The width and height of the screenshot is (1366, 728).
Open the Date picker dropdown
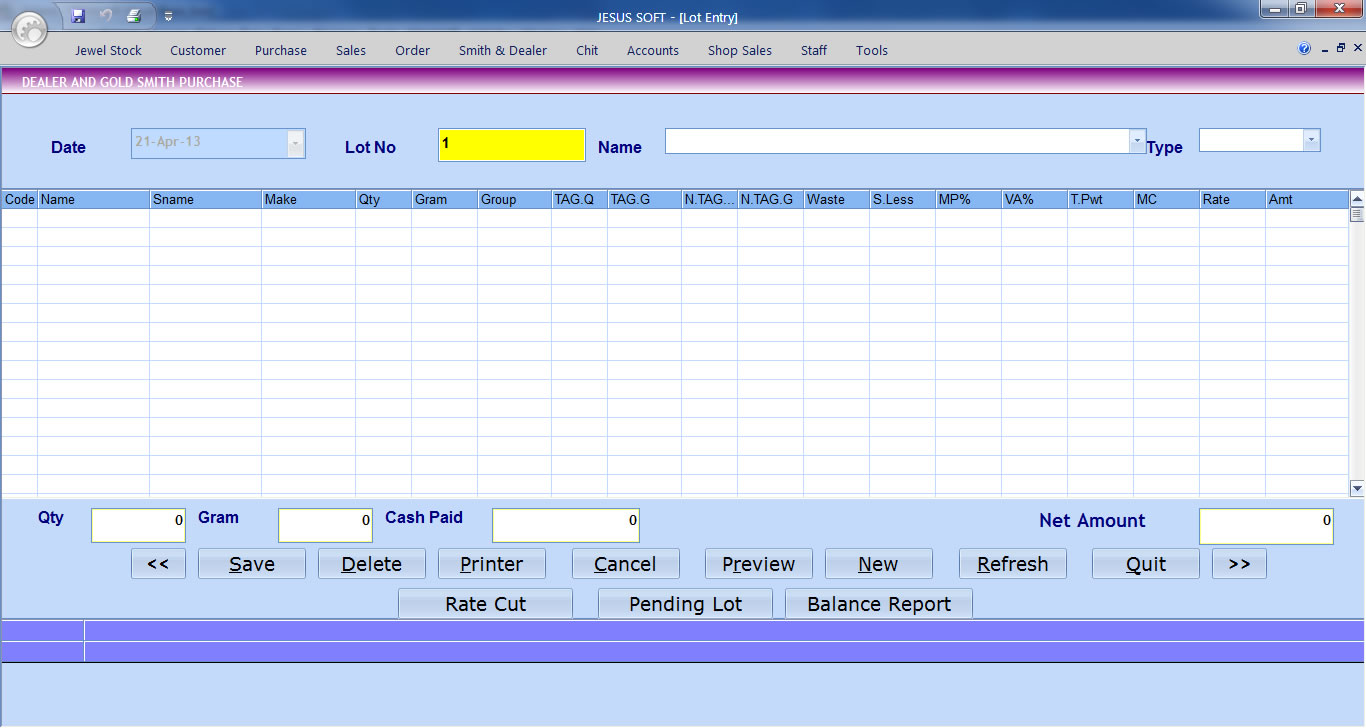295,144
